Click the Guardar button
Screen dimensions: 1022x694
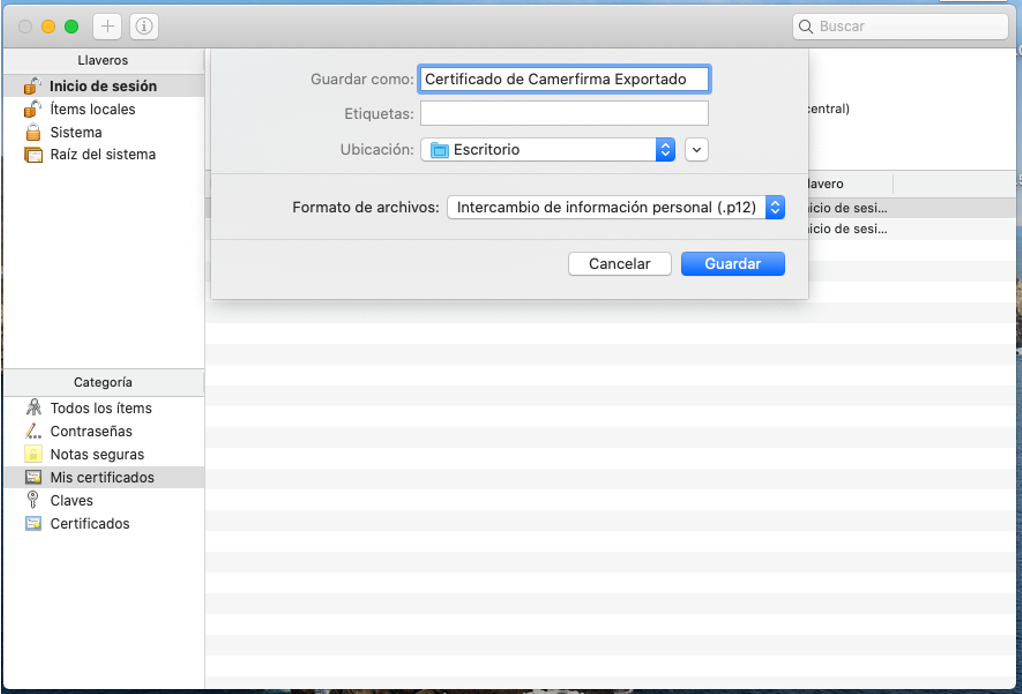[x=733, y=264]
